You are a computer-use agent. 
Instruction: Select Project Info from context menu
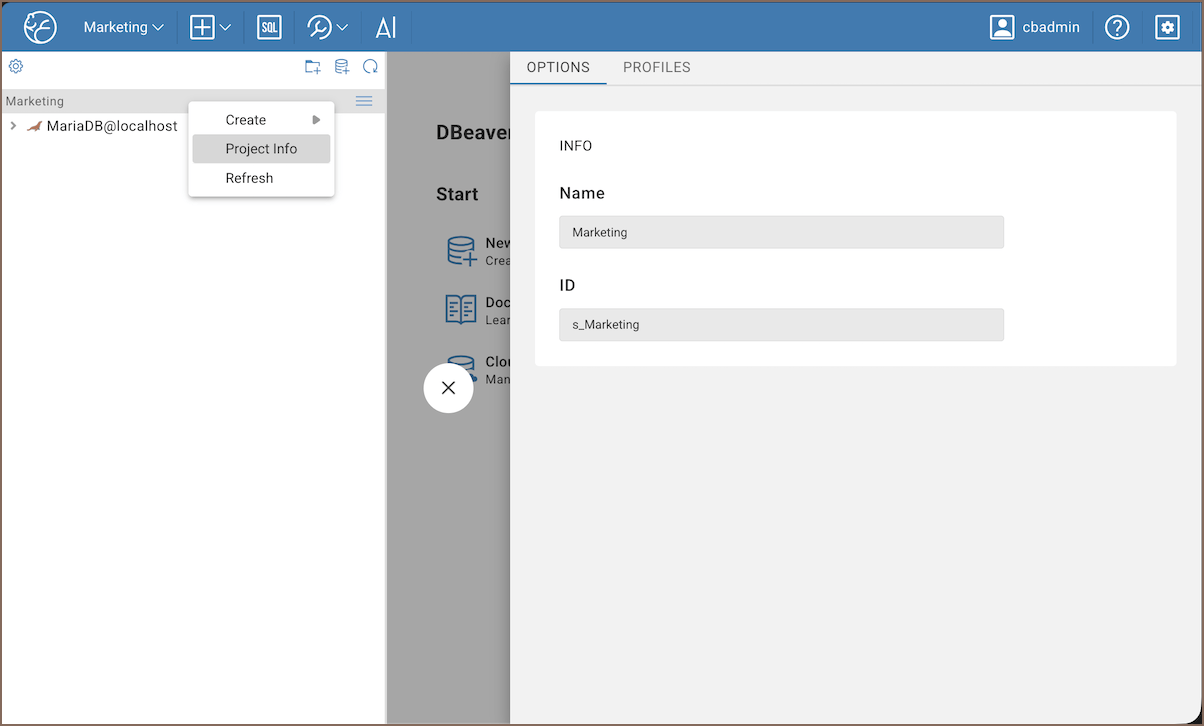coord(261,149)
